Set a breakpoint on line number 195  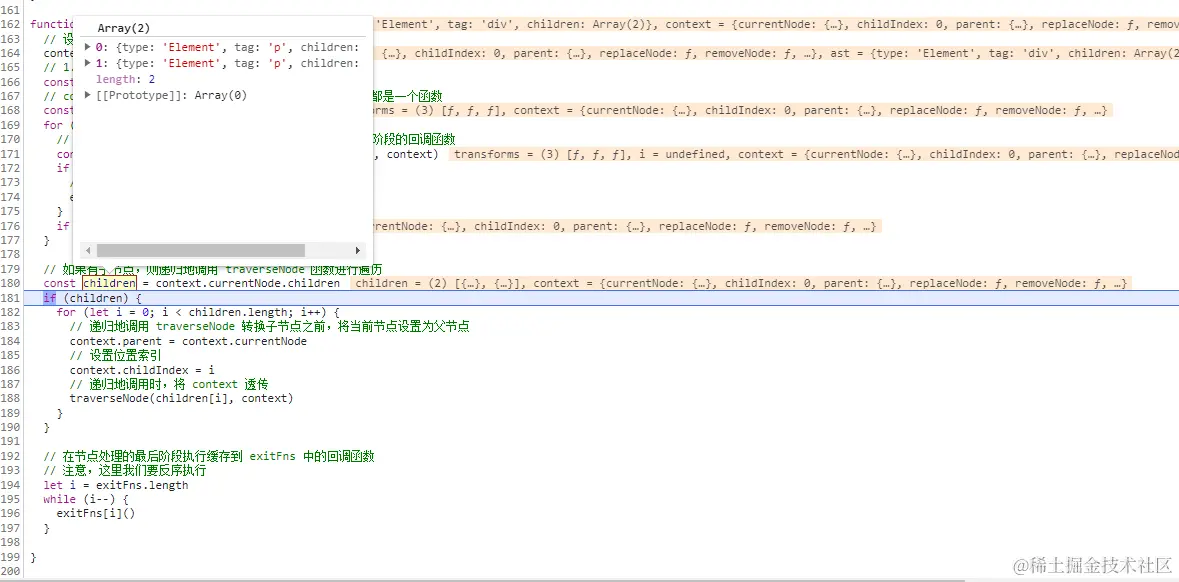11,499
